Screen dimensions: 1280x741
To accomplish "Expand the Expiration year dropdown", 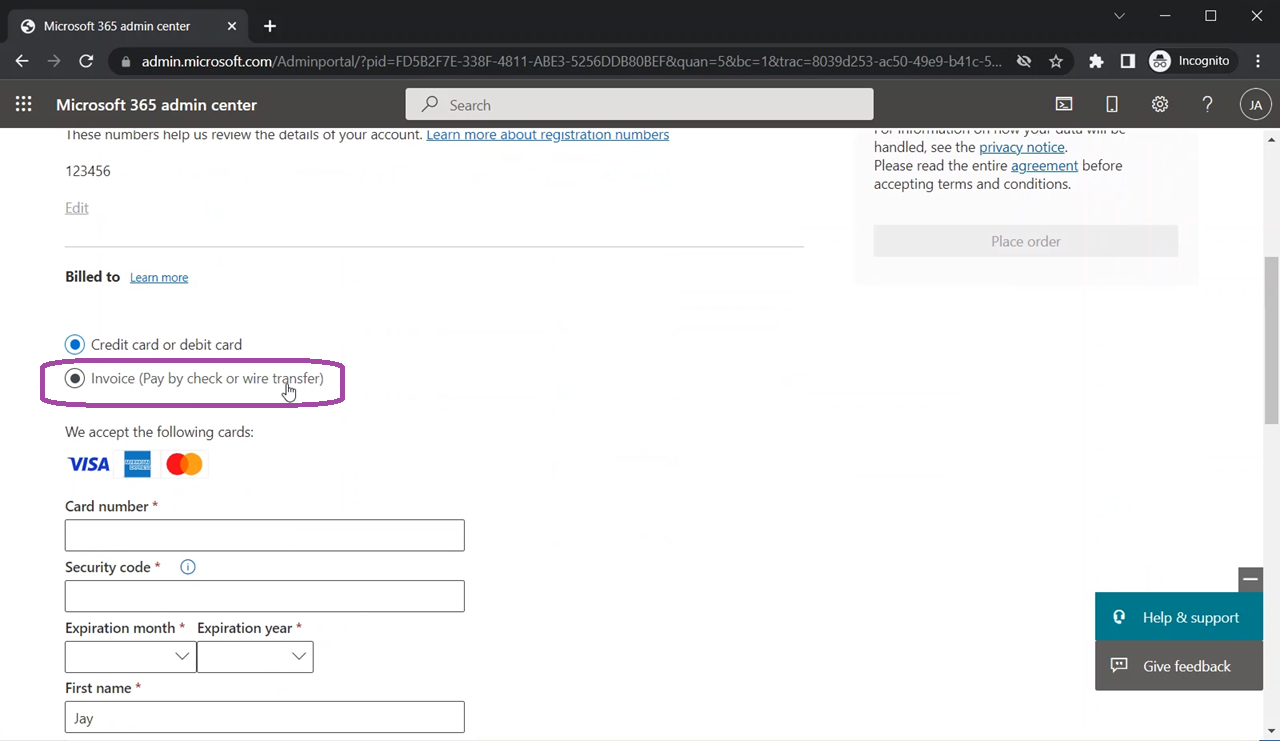I will (255, 657).
